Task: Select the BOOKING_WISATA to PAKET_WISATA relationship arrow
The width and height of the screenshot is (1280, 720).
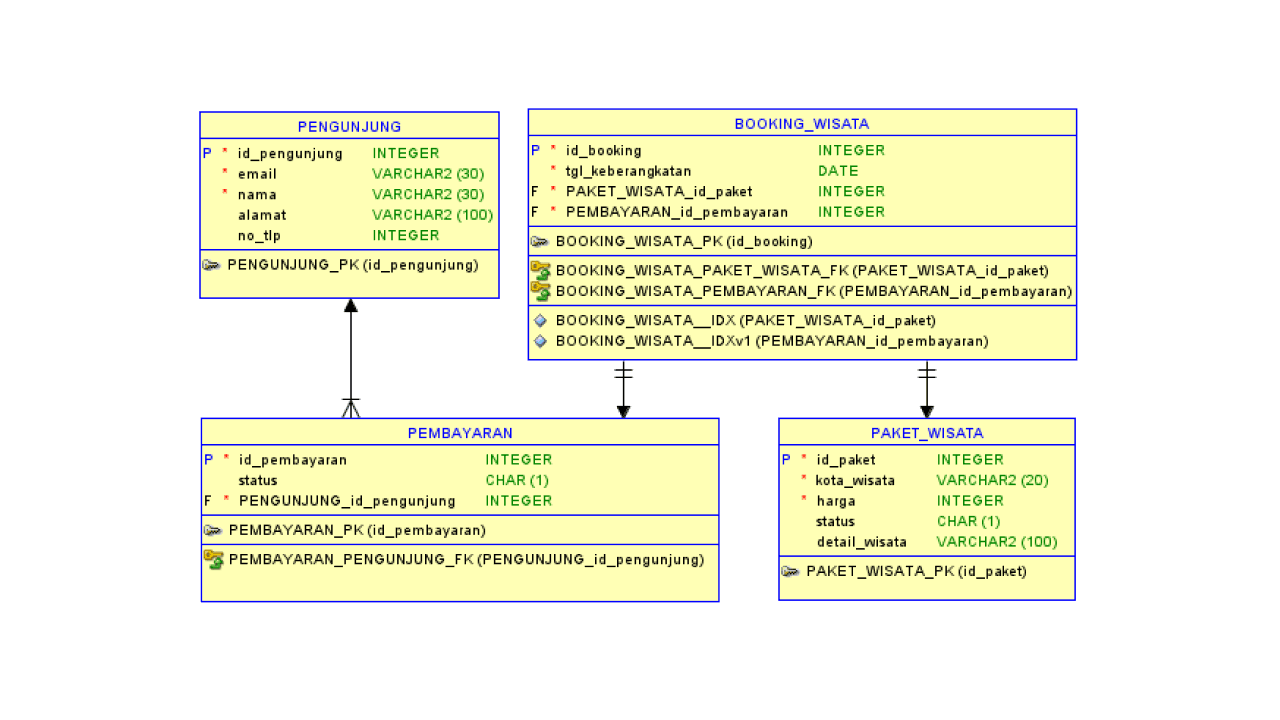Action: tap(927, 389)
